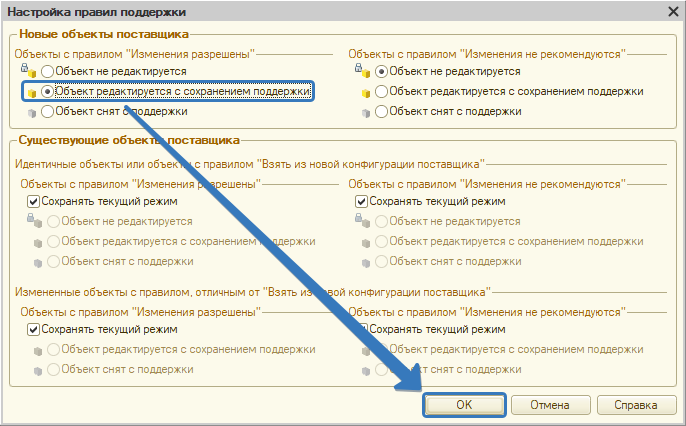Select 'Объект снят с поддержки' under new 'Изменения разрешены'
The width and height of the screenshot is (686, 426).
pos(48,111)
